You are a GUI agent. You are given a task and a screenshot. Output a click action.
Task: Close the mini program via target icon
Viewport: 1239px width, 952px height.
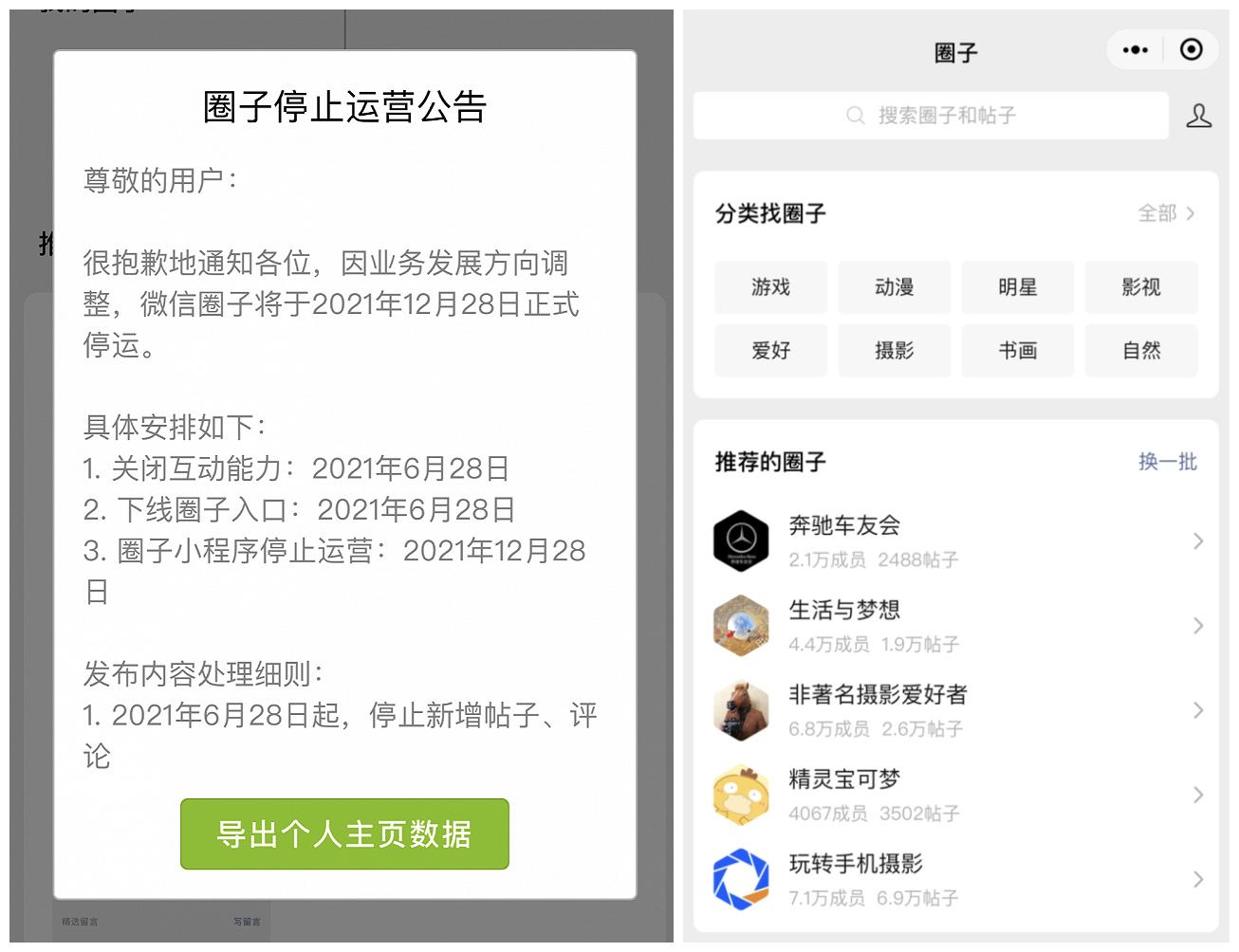pyautogui.click(x=1192, y=49)
